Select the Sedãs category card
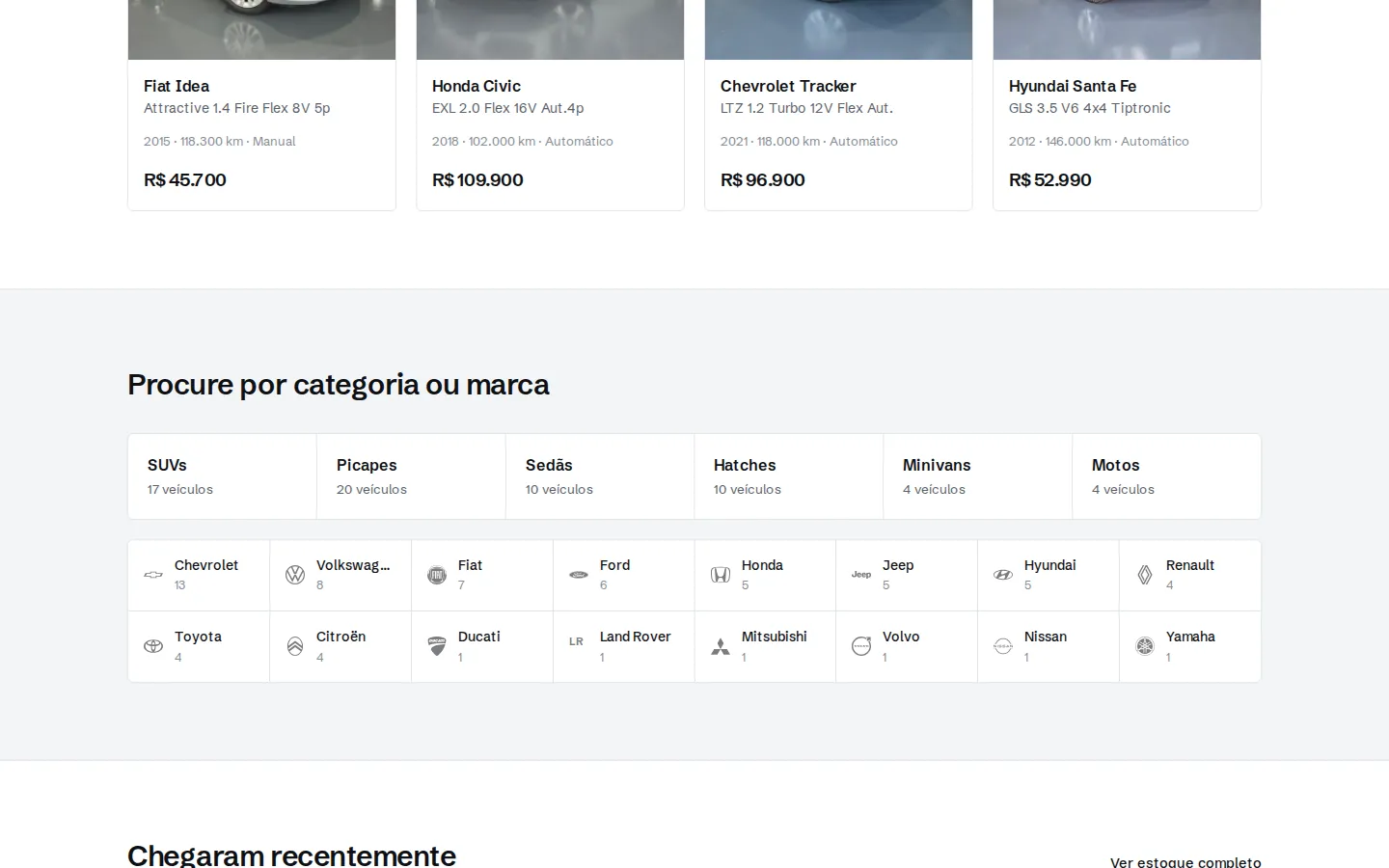 (x=600, y=476)
